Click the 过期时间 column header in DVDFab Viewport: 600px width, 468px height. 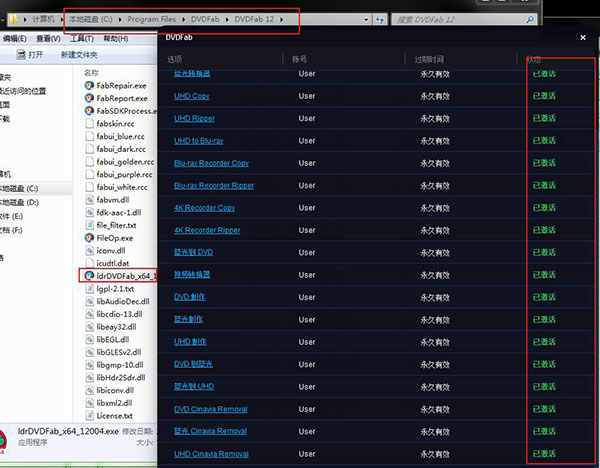[x=429, y=59]
